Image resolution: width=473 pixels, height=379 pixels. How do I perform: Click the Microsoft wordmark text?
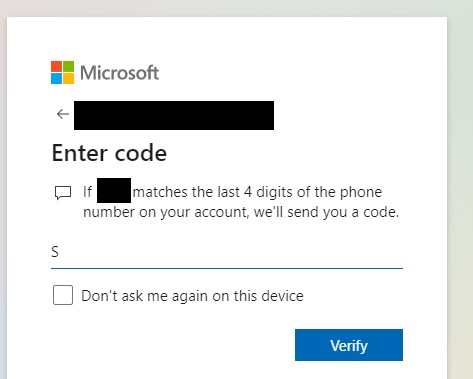click(119, 73)
